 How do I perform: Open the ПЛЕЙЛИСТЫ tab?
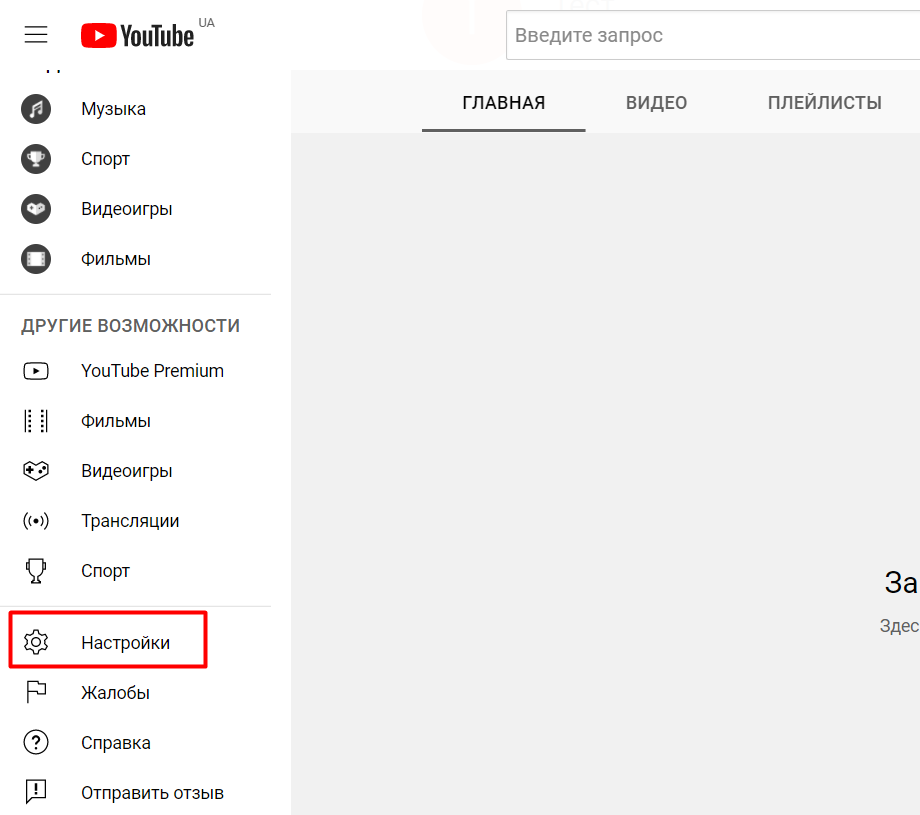[x=824, y=103]
